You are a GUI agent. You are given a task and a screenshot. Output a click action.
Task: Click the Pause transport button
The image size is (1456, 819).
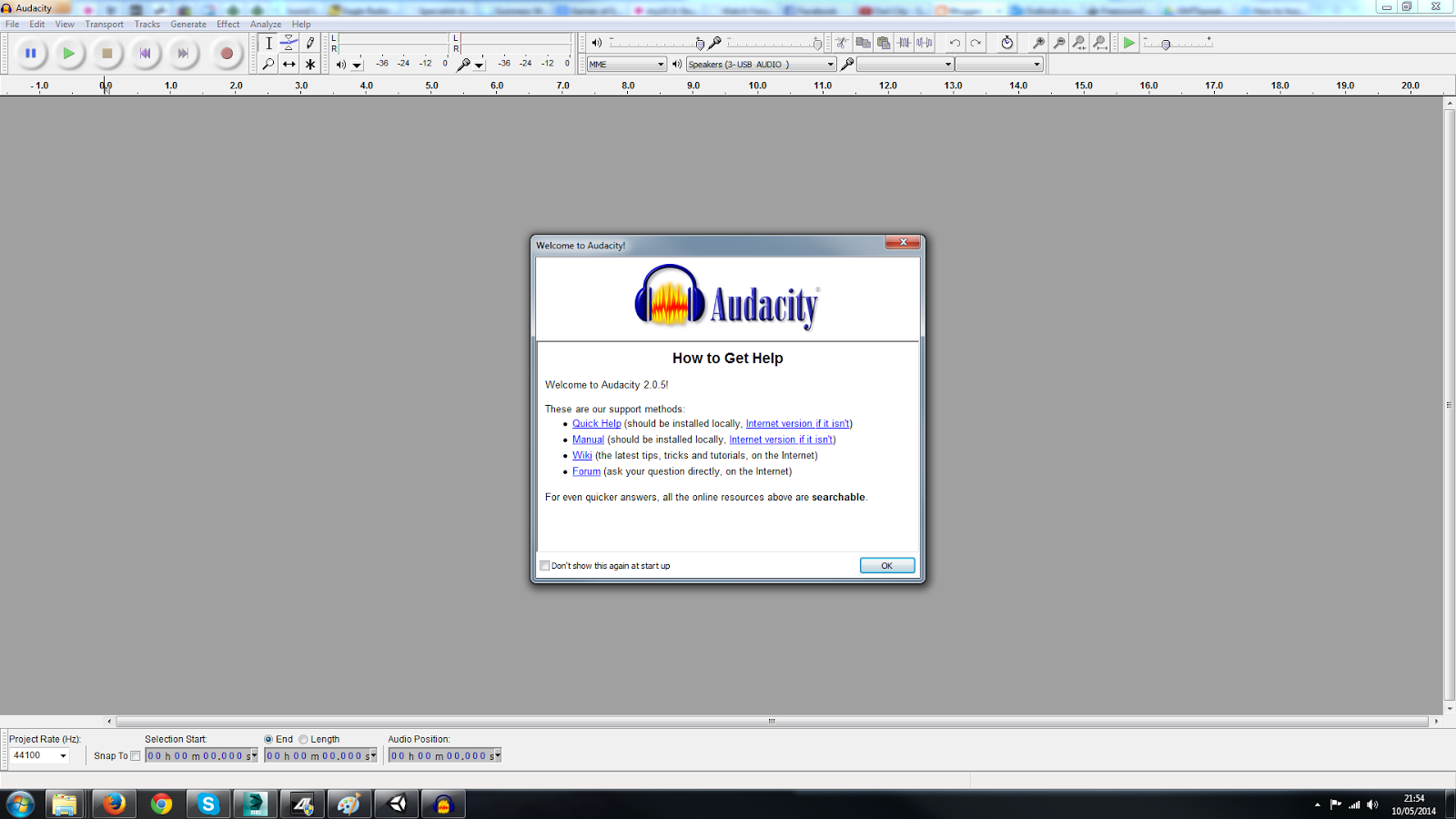click(30, 54)
